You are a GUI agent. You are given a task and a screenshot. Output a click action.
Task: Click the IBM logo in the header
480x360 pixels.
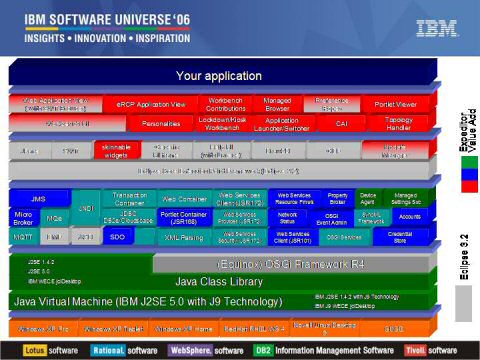437,28
